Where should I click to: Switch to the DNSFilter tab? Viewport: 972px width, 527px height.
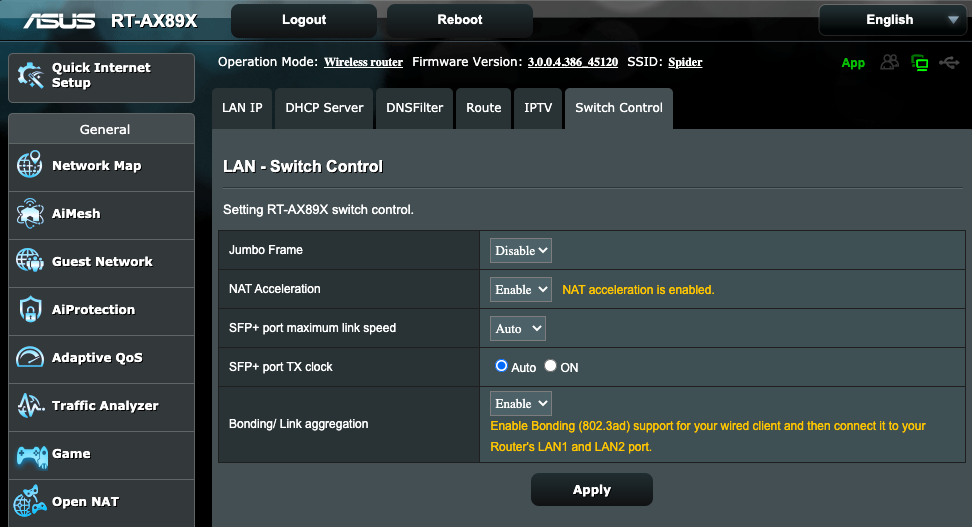coord(415,108)
